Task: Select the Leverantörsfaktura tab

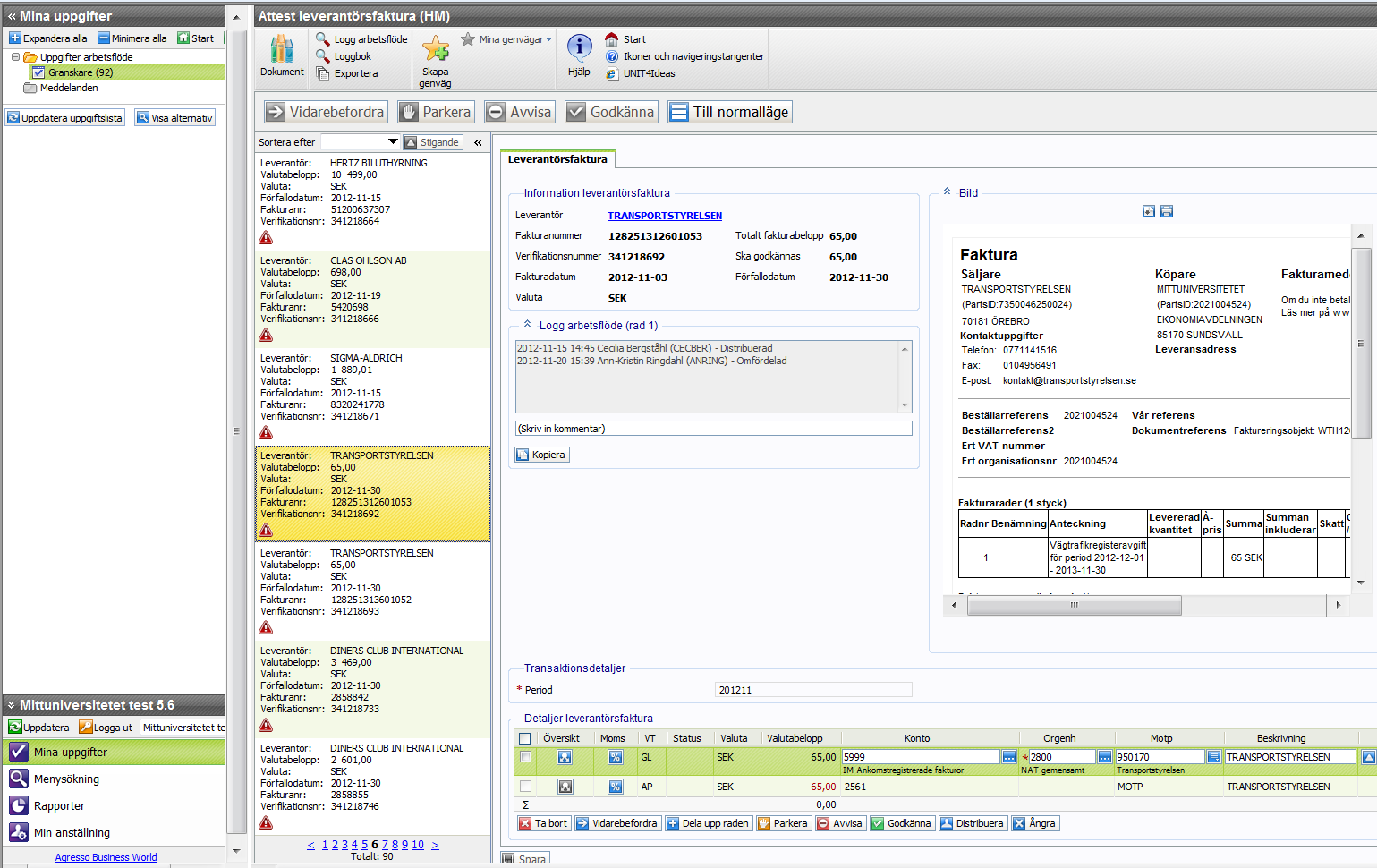Action: pos(557,159)
